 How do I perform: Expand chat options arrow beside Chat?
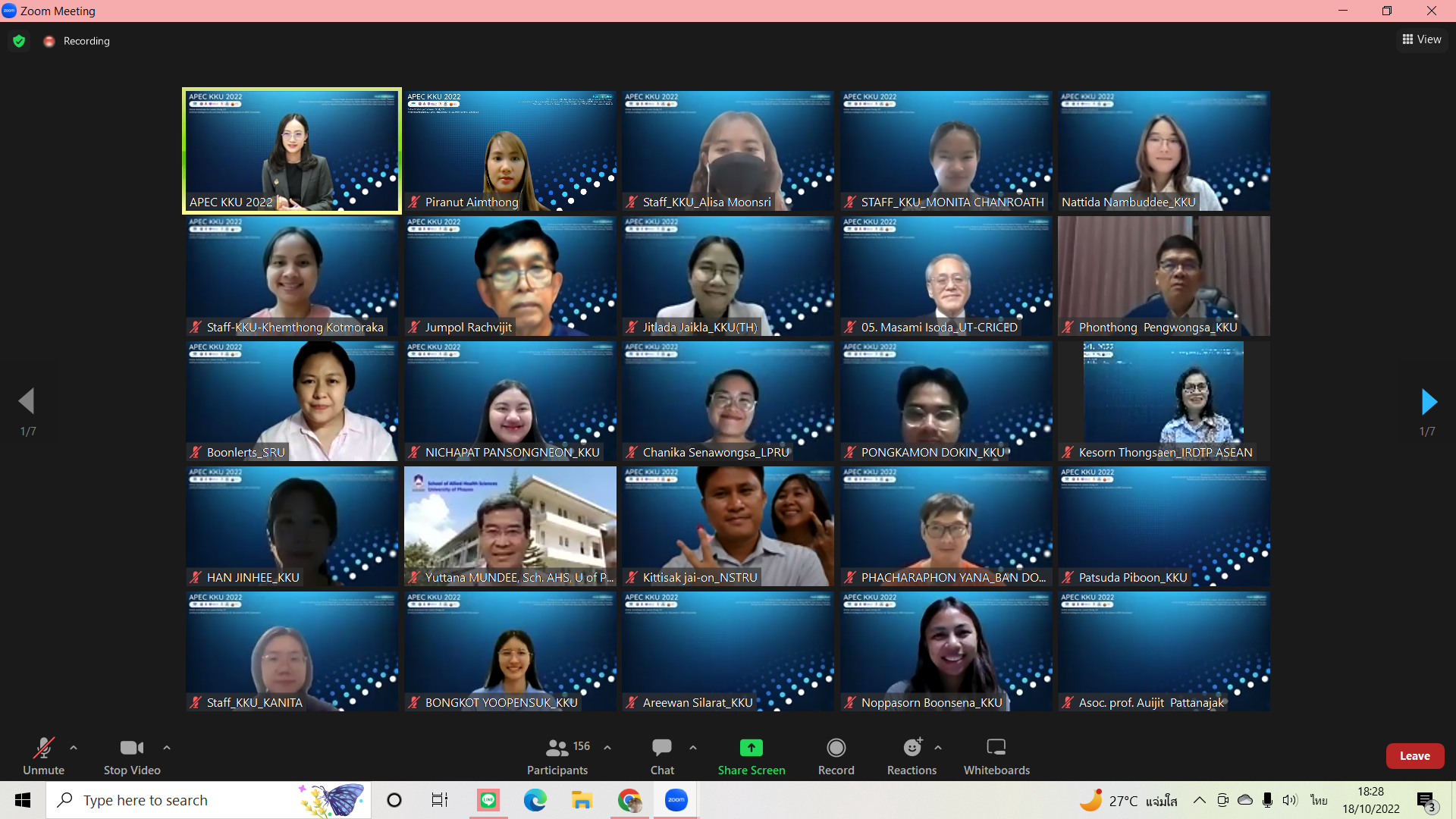(693, 748)
